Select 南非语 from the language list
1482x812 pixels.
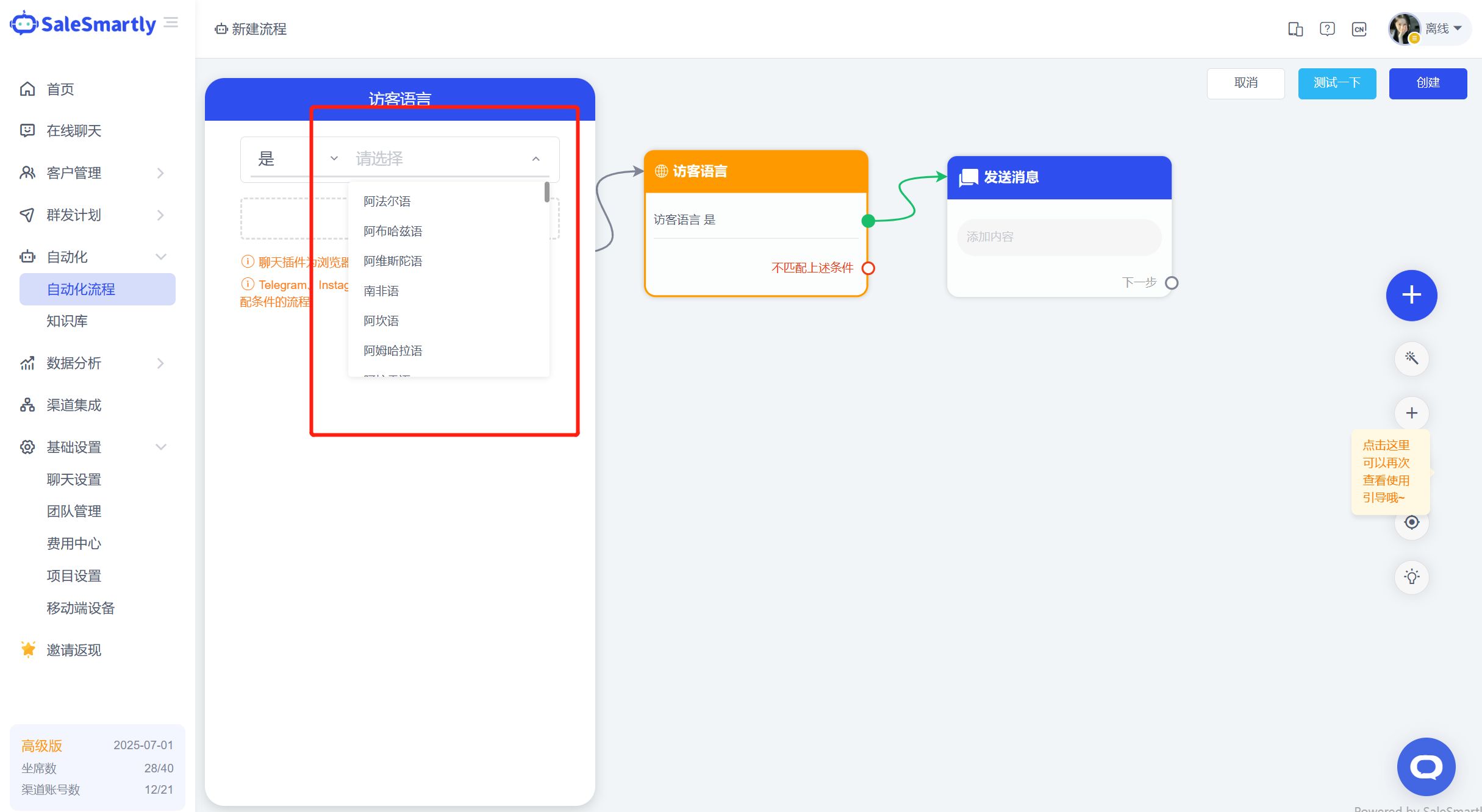pos(381,291)
